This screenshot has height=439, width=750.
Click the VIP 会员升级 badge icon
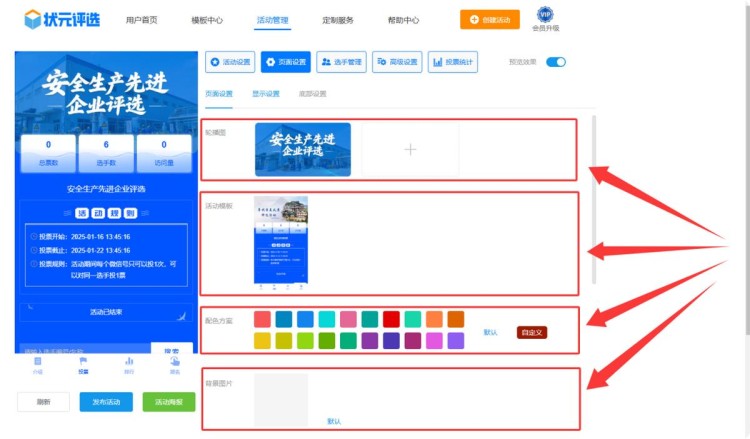click(545, 14)
